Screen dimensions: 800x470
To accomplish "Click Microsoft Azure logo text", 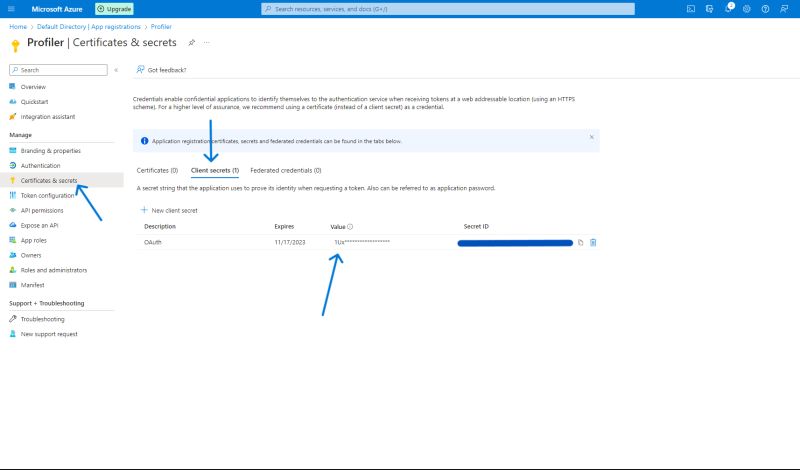I will click(x=57, y=9).
